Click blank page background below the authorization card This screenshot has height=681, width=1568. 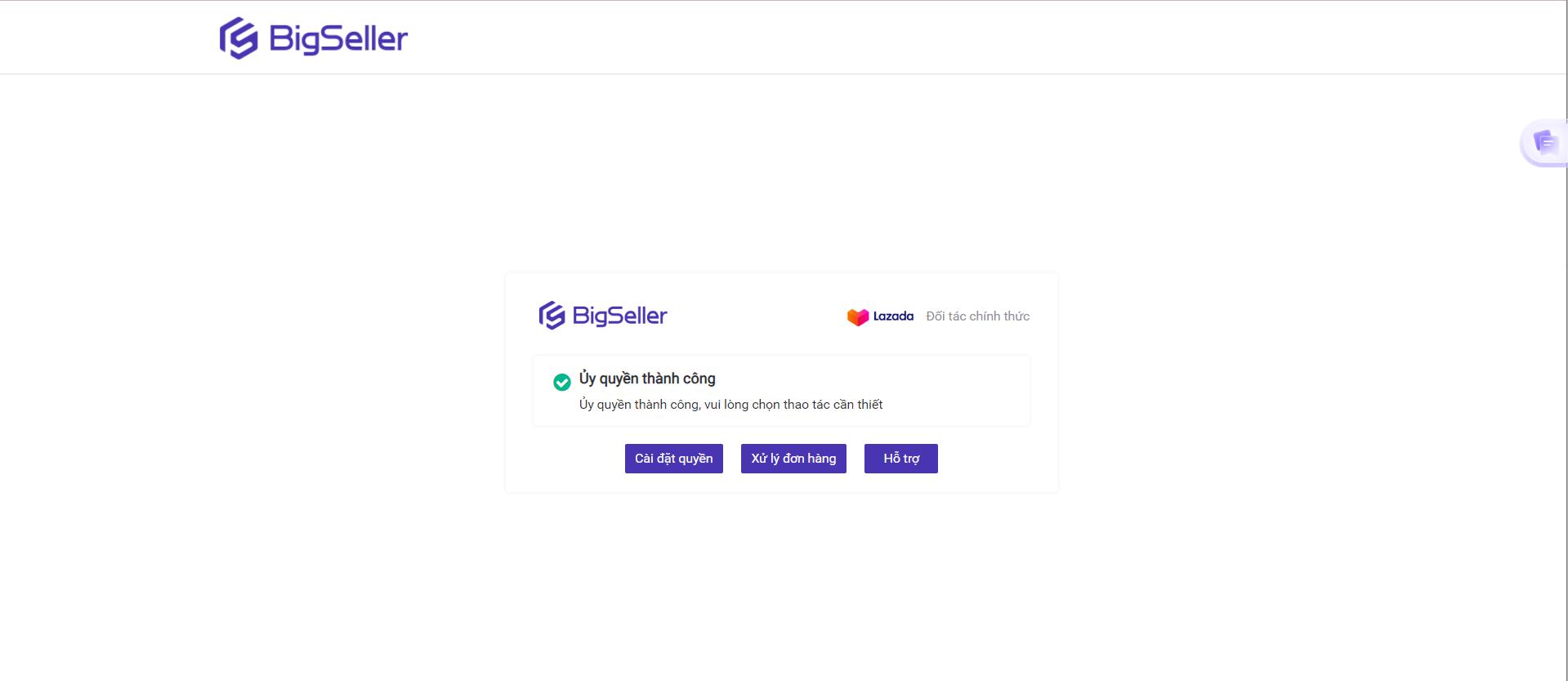tap(781, 589)
